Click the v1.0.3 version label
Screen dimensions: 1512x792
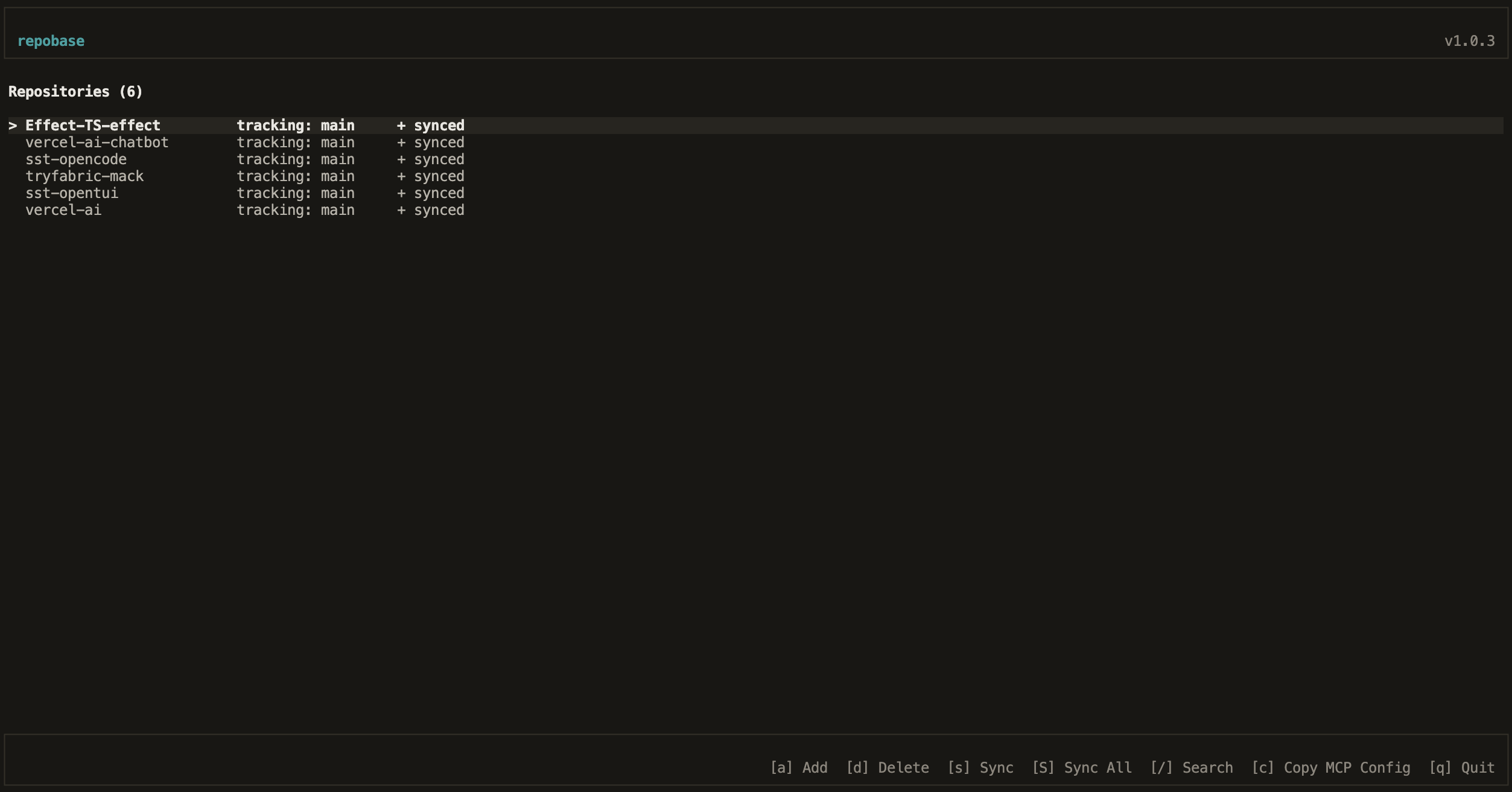(1470, 41)
